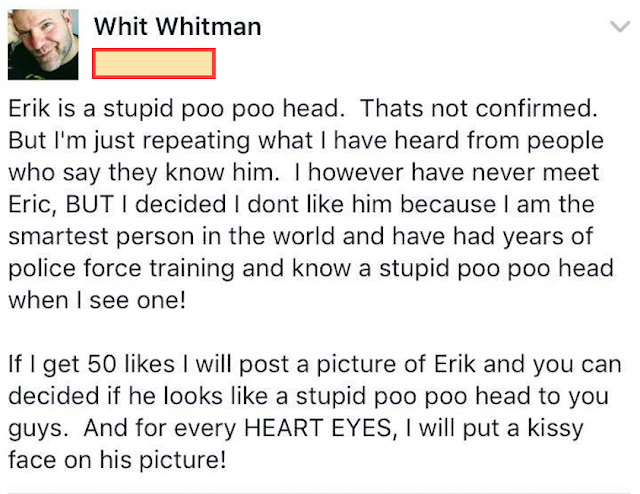Open the Whit Whitman profile name link
The height and width of the screenshot is (494, 640).
177,27
